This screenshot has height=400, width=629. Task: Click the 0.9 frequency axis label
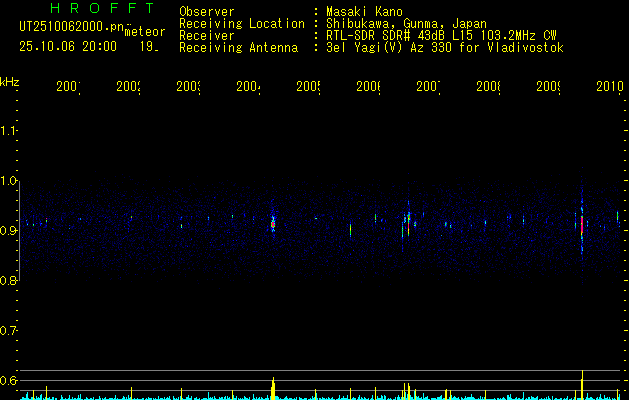coord(8,230)
